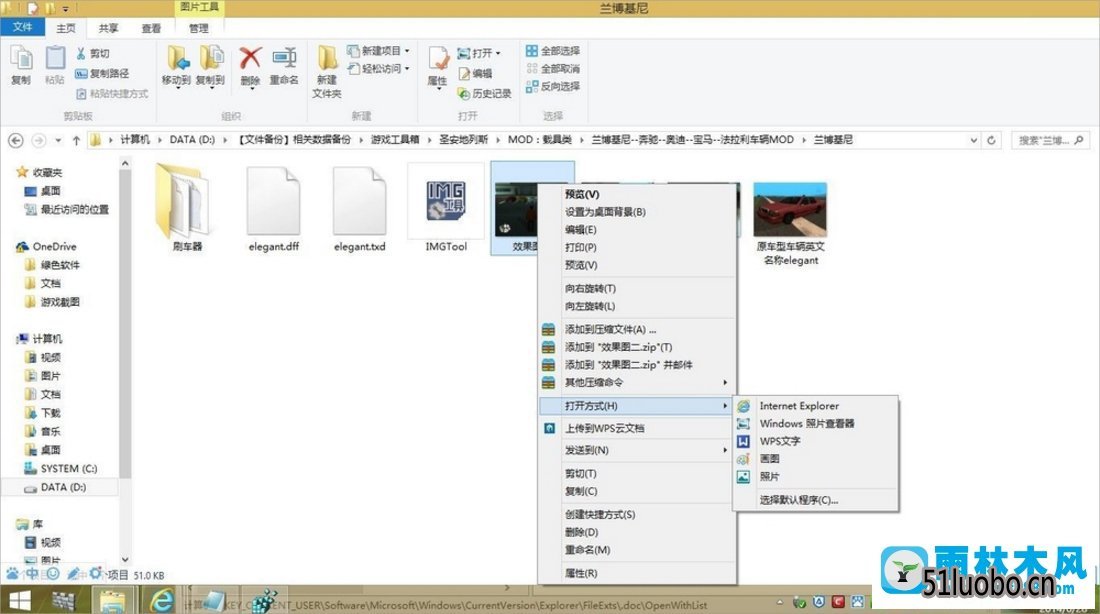This screenshot has height=614, width=1100.
Task: Open the Windows Start button
Action: [x=19, y=601]
